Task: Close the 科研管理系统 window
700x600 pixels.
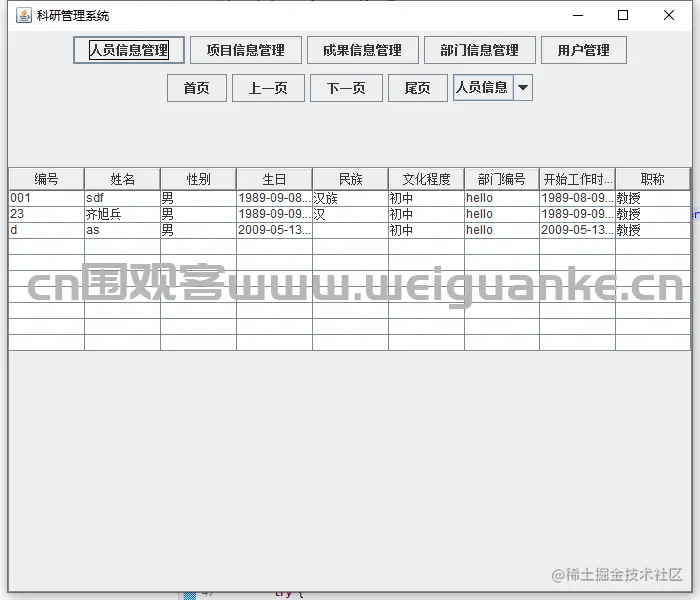Action: [669, 16]
